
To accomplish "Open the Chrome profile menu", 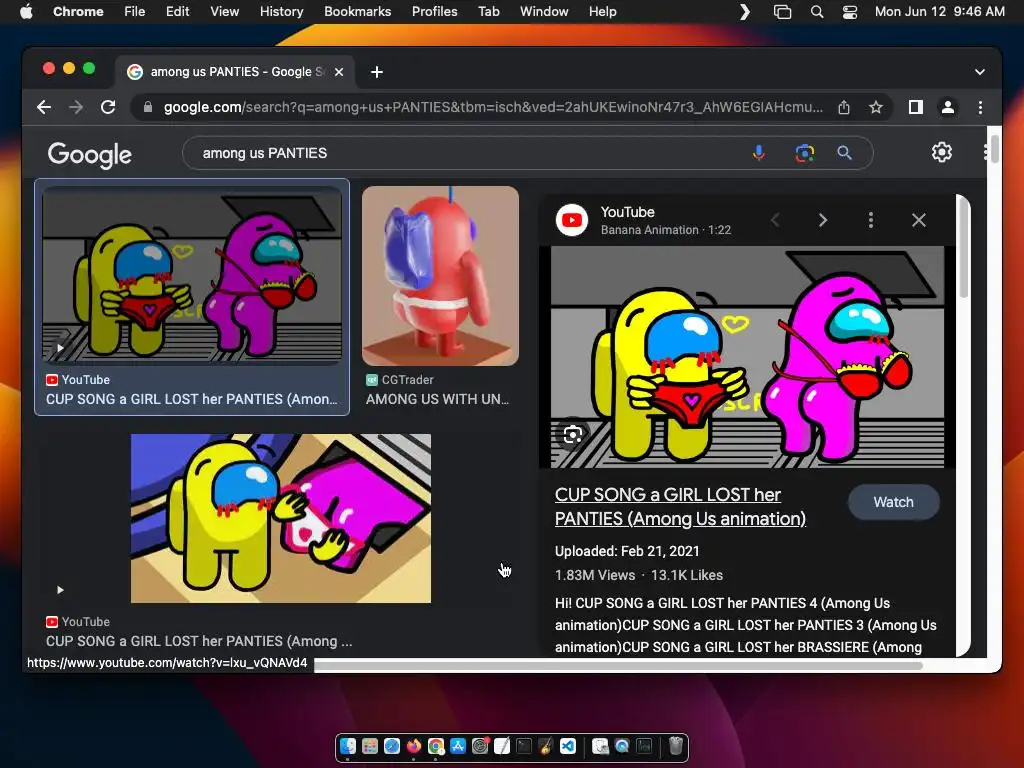I will pos(948,107).
